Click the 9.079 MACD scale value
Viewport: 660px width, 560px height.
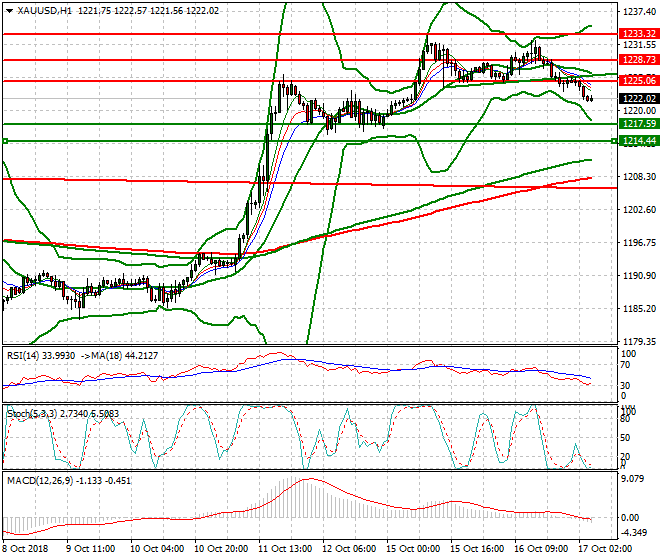[633, 479]
